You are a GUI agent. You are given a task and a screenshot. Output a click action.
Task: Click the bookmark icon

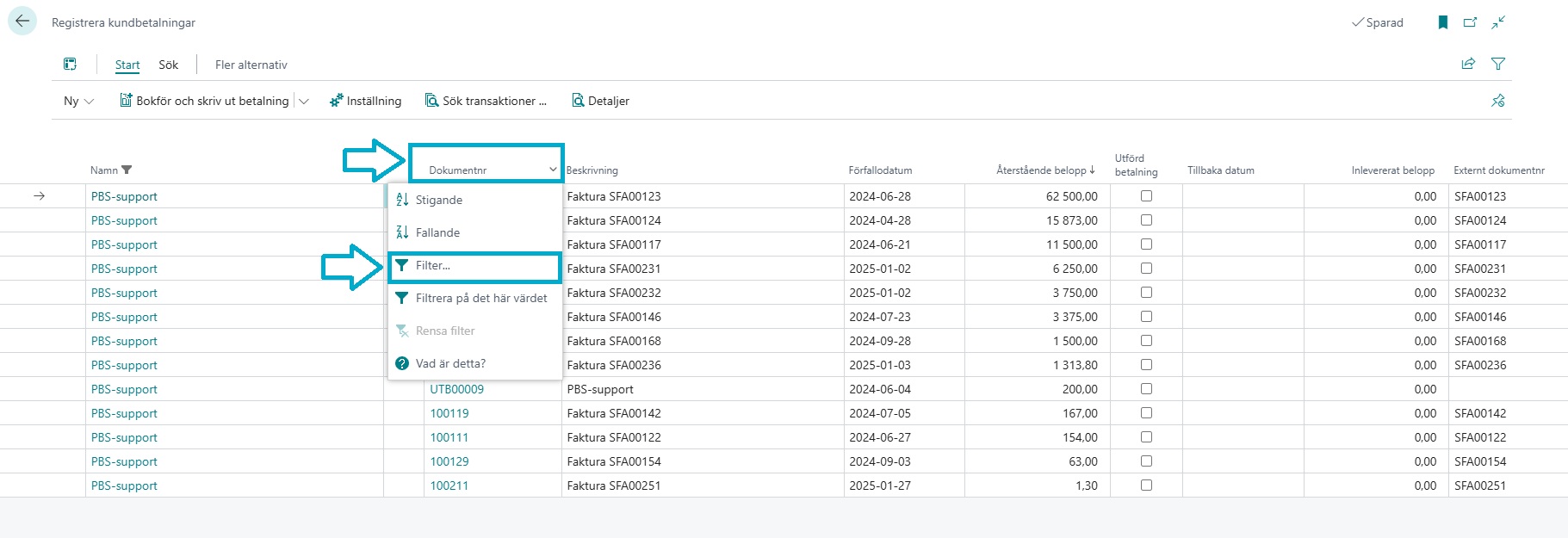[x=1443, y=22]
